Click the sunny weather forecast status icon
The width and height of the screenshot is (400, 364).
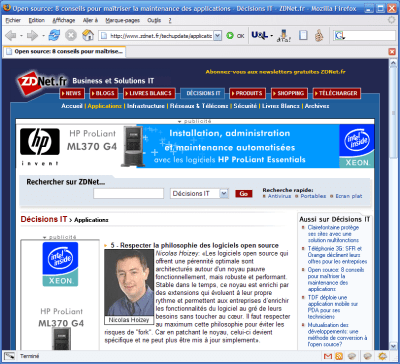(382, 356)
